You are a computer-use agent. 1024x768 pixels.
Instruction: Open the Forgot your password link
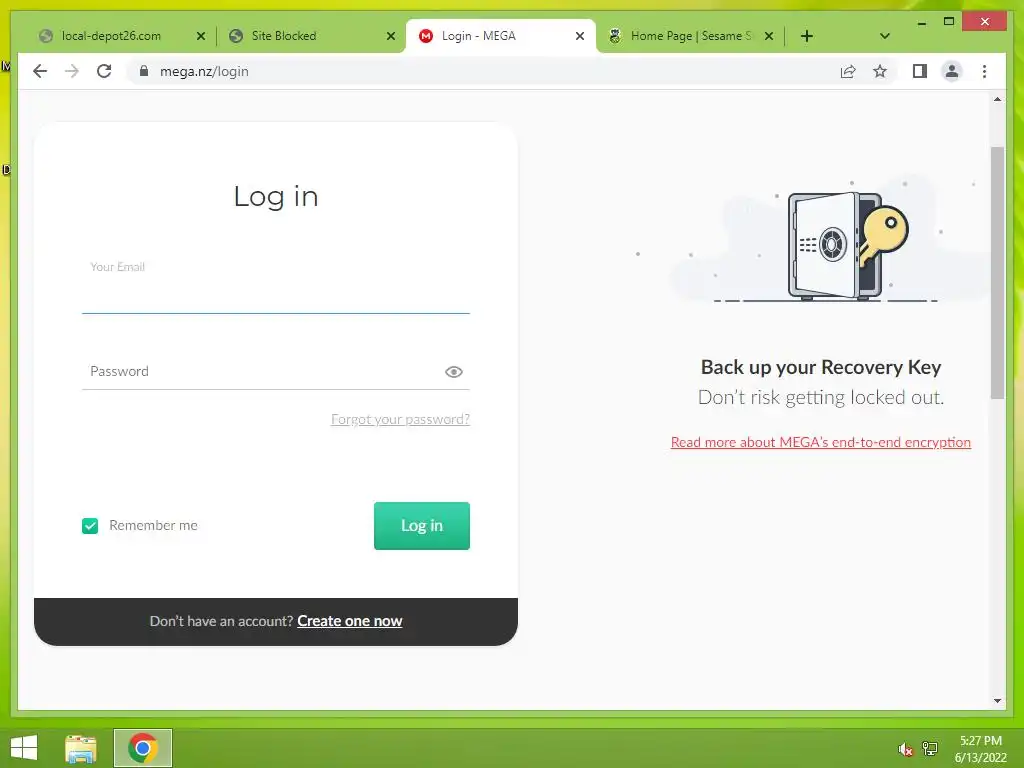pyautogui.click(x=400, y=419)
